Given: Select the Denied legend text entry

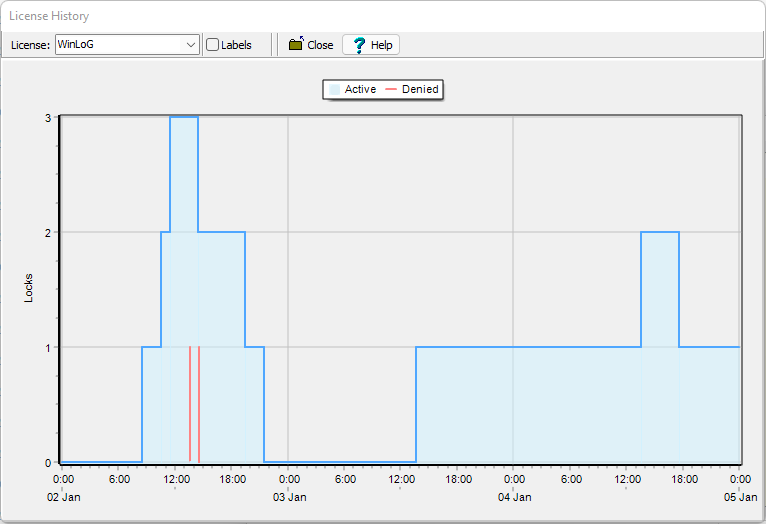Looking at the screenshot, I should coord(420,90).
